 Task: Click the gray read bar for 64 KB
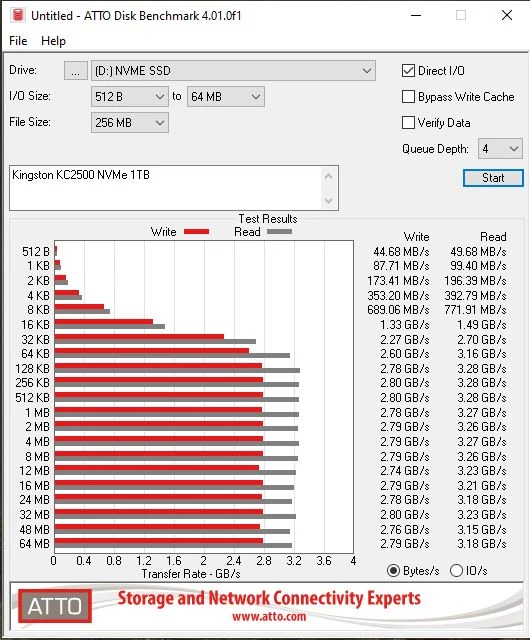pyautogui.click(x=172, y=356)
